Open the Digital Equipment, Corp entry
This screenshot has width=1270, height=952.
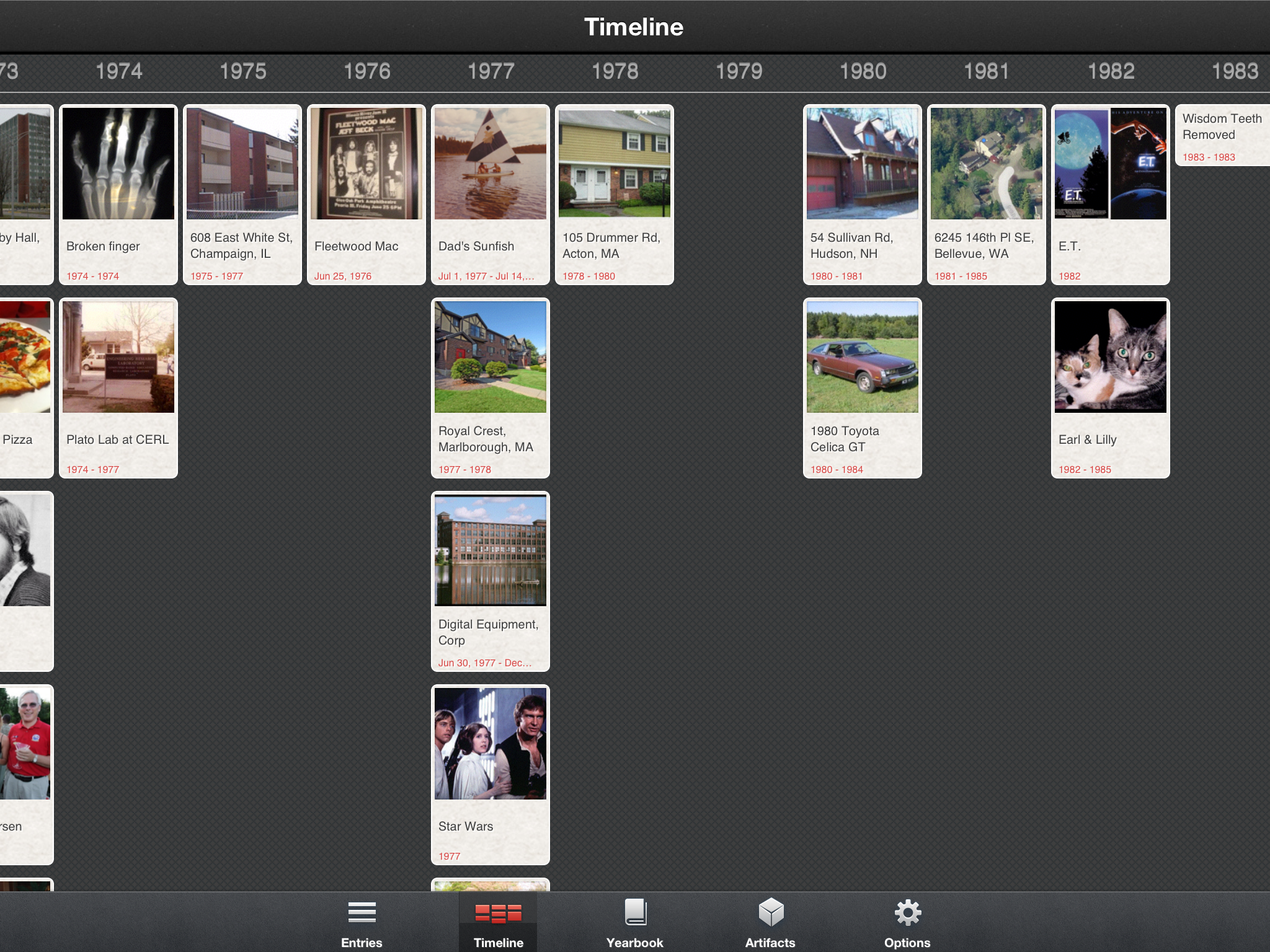[x=491, y=581]
